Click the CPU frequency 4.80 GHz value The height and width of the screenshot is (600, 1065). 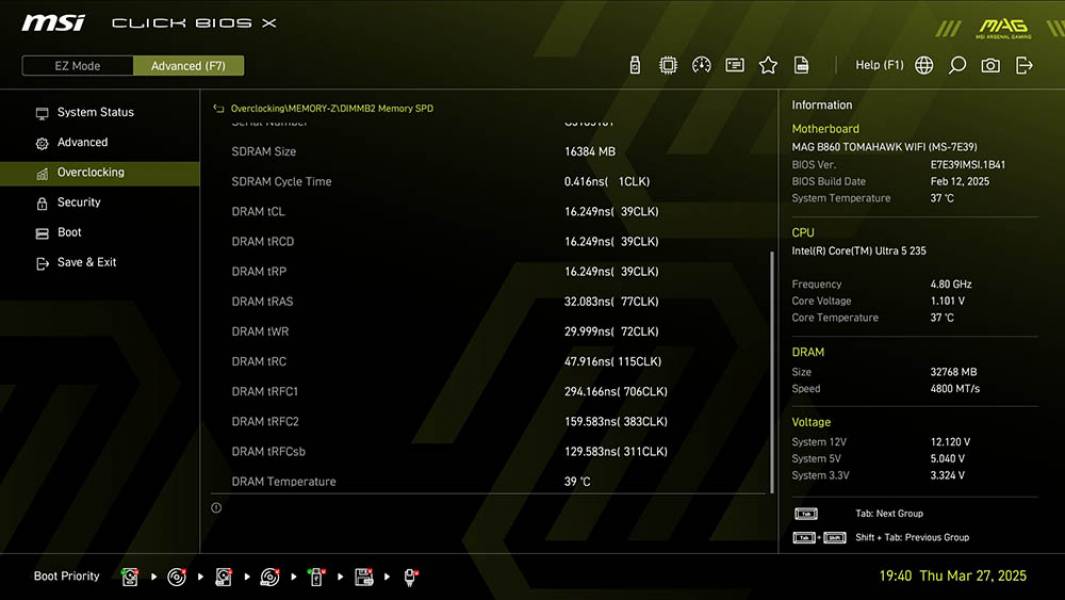coord(951,284)
